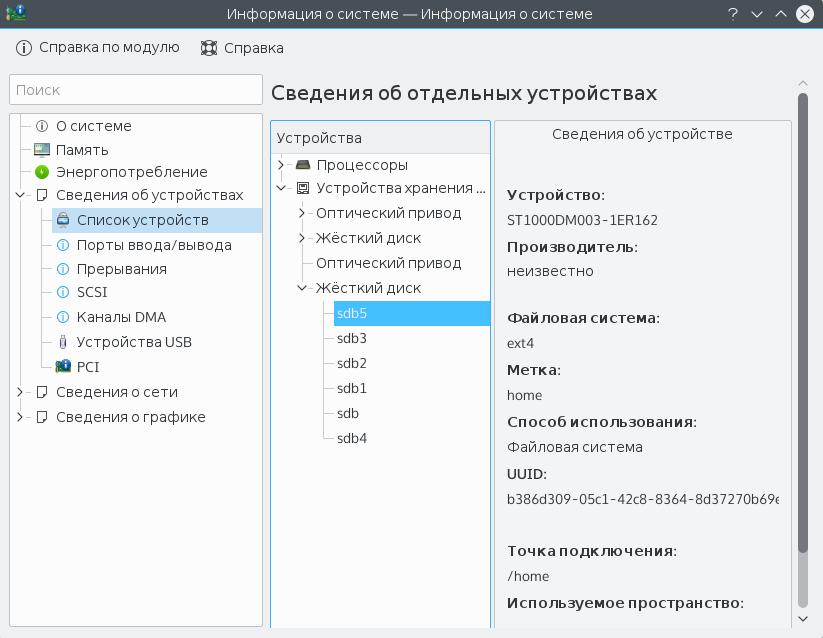Expand Сведения о сети category
Image resolution: width=823 pixels, height=638 pixels.
point(21,391)
